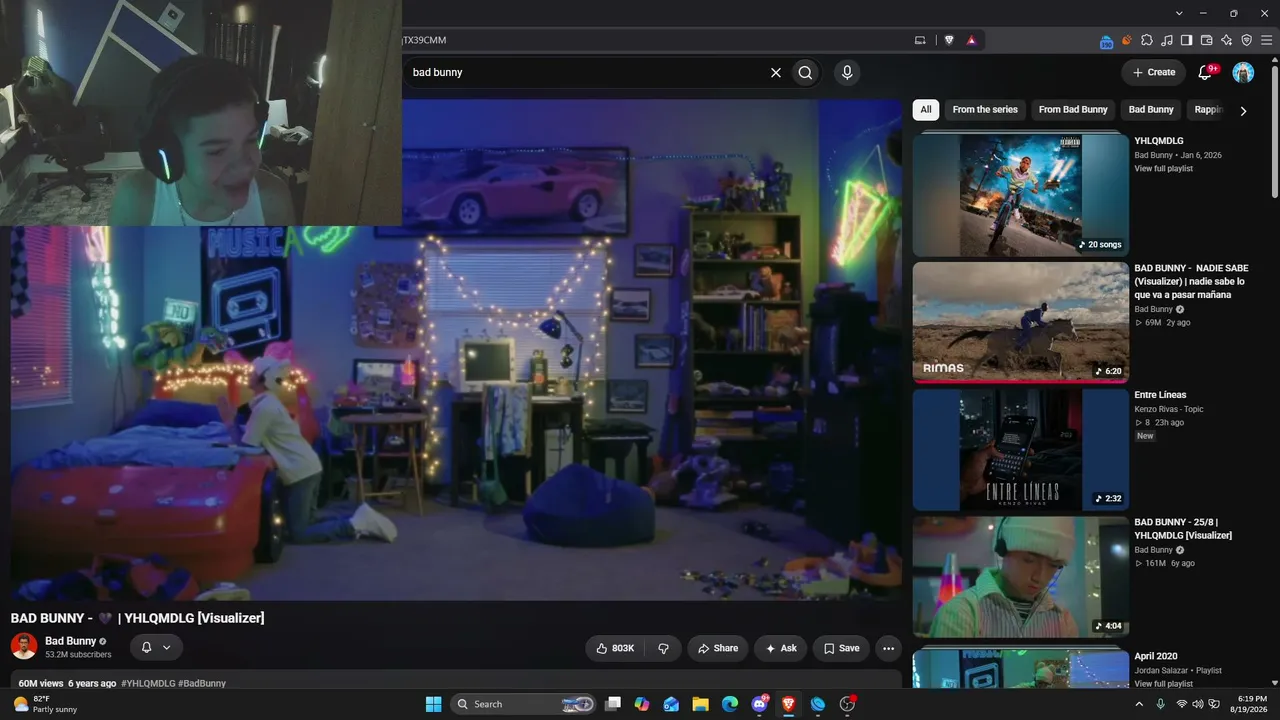Click the Share button
1280x720 pixels.
717,648
